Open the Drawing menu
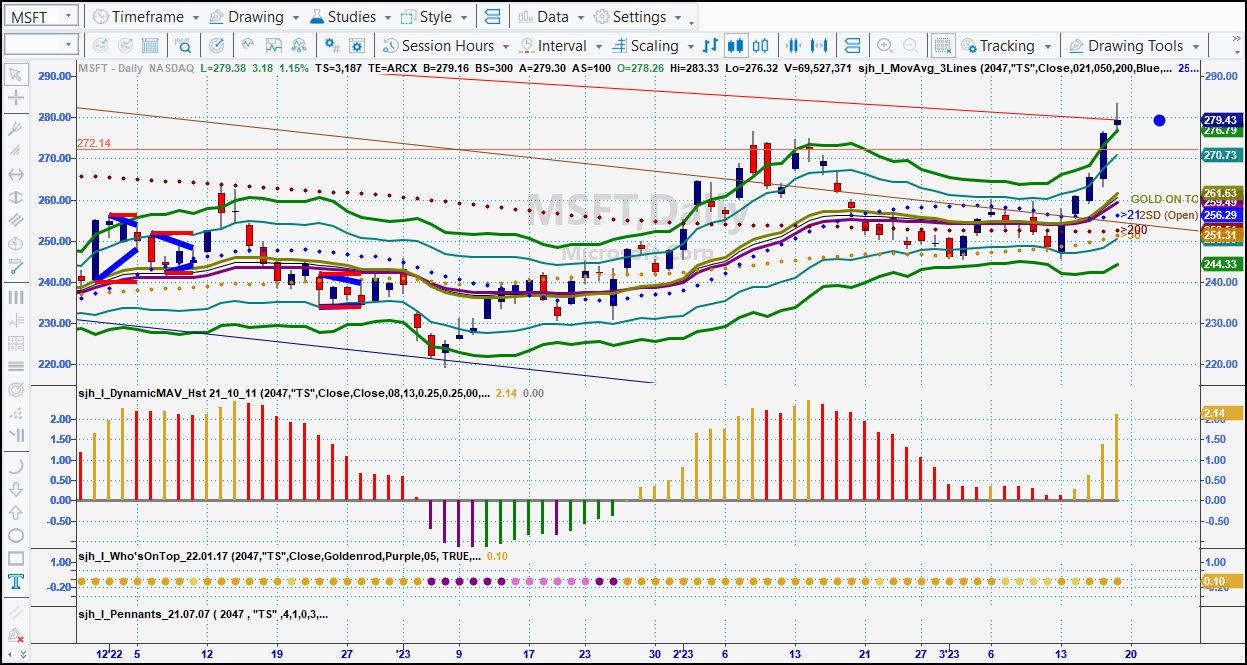Viewport: 1247px width, 665px height. 254,17
